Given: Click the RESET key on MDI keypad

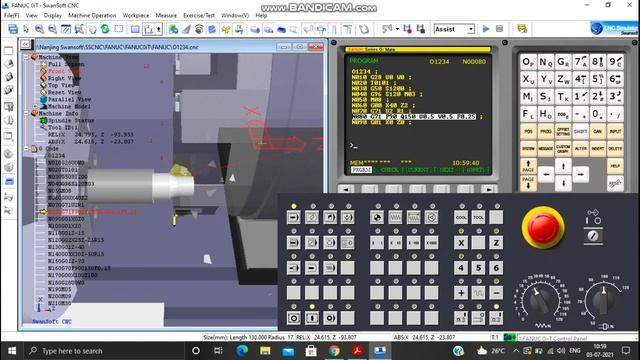Looking at the screenshot, I should tap(615, 184).
